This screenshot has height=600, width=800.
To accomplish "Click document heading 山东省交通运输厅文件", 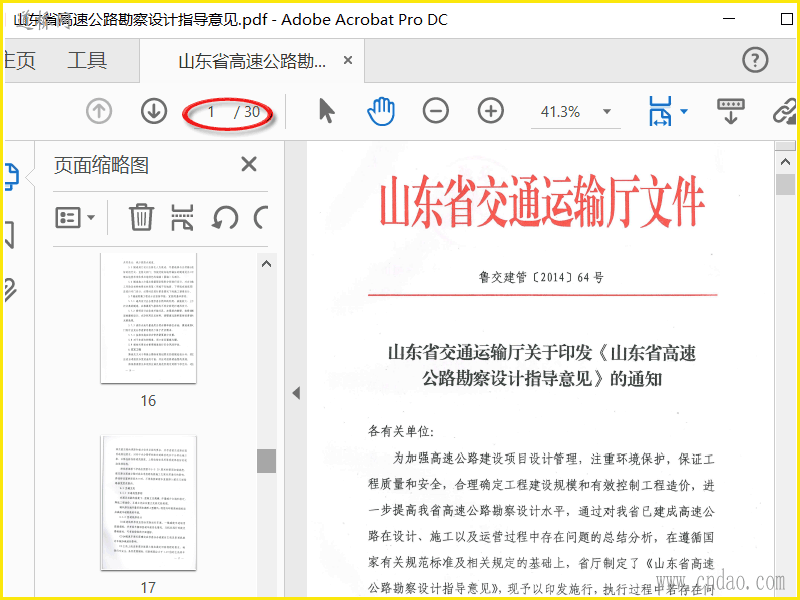I will (x=542, y=201).
